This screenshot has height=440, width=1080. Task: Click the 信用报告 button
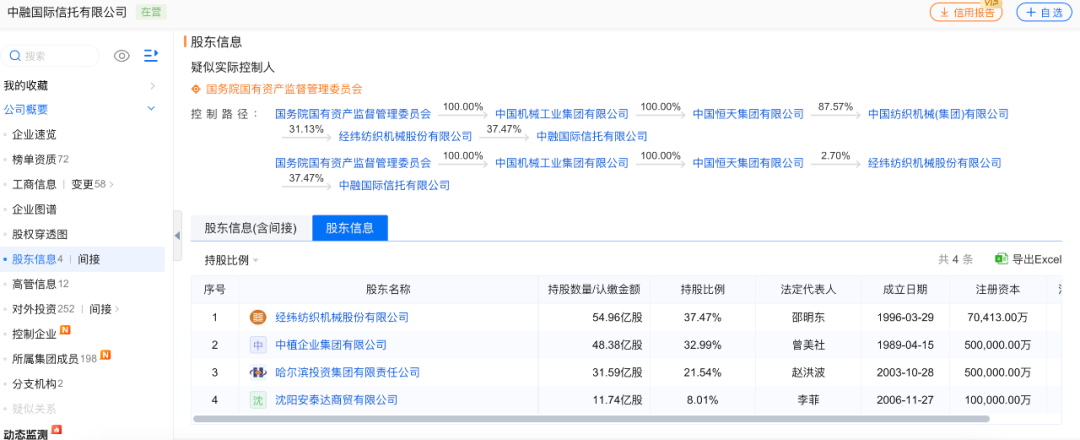[966, 12]
